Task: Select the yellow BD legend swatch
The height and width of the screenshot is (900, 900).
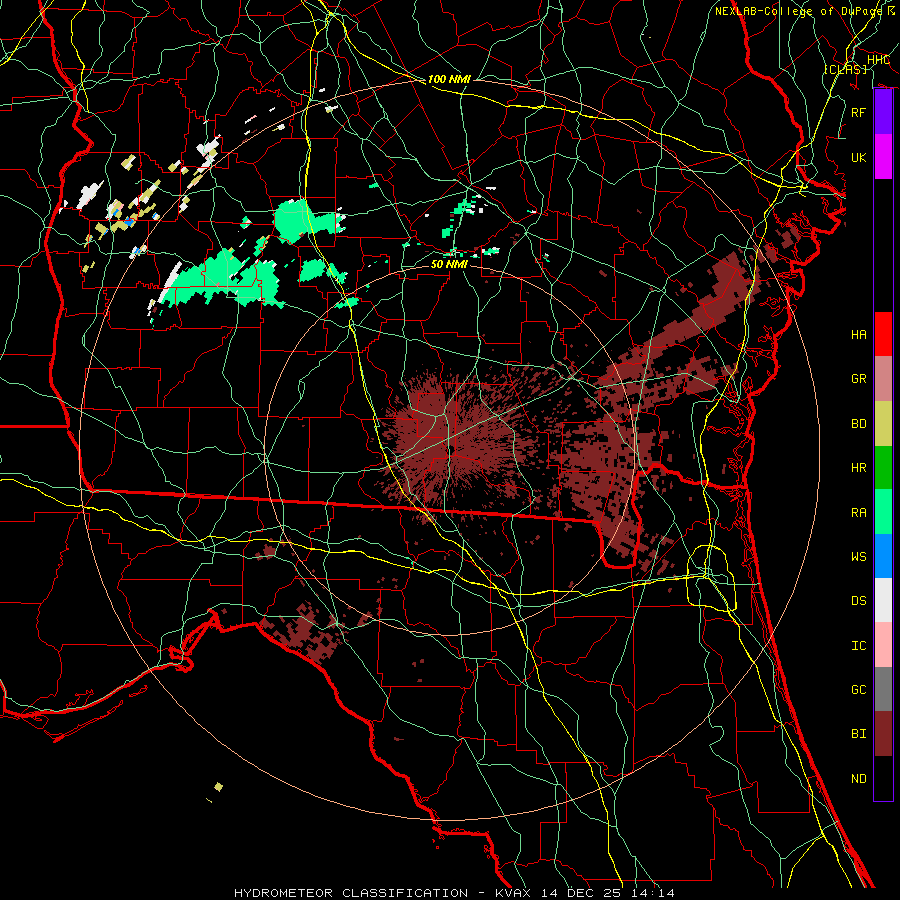Action: [883, 424]
